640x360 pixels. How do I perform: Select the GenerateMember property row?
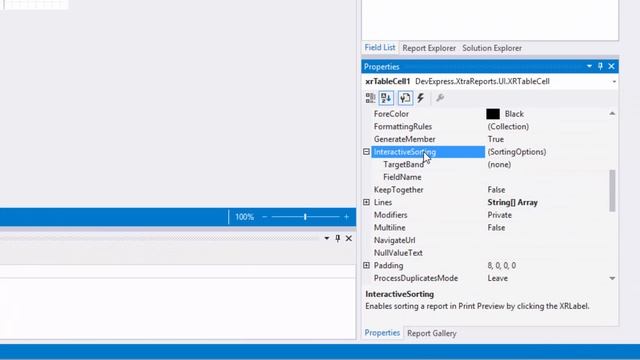(x=490, y=139)
